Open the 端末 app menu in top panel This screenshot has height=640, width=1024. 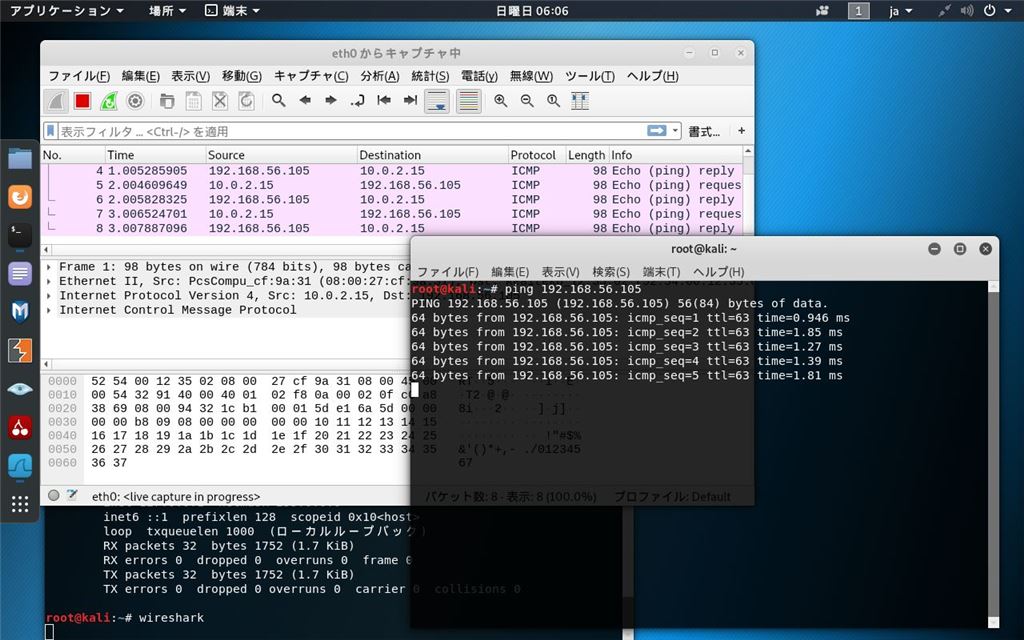pyautogui.click(x=232, y=10)
